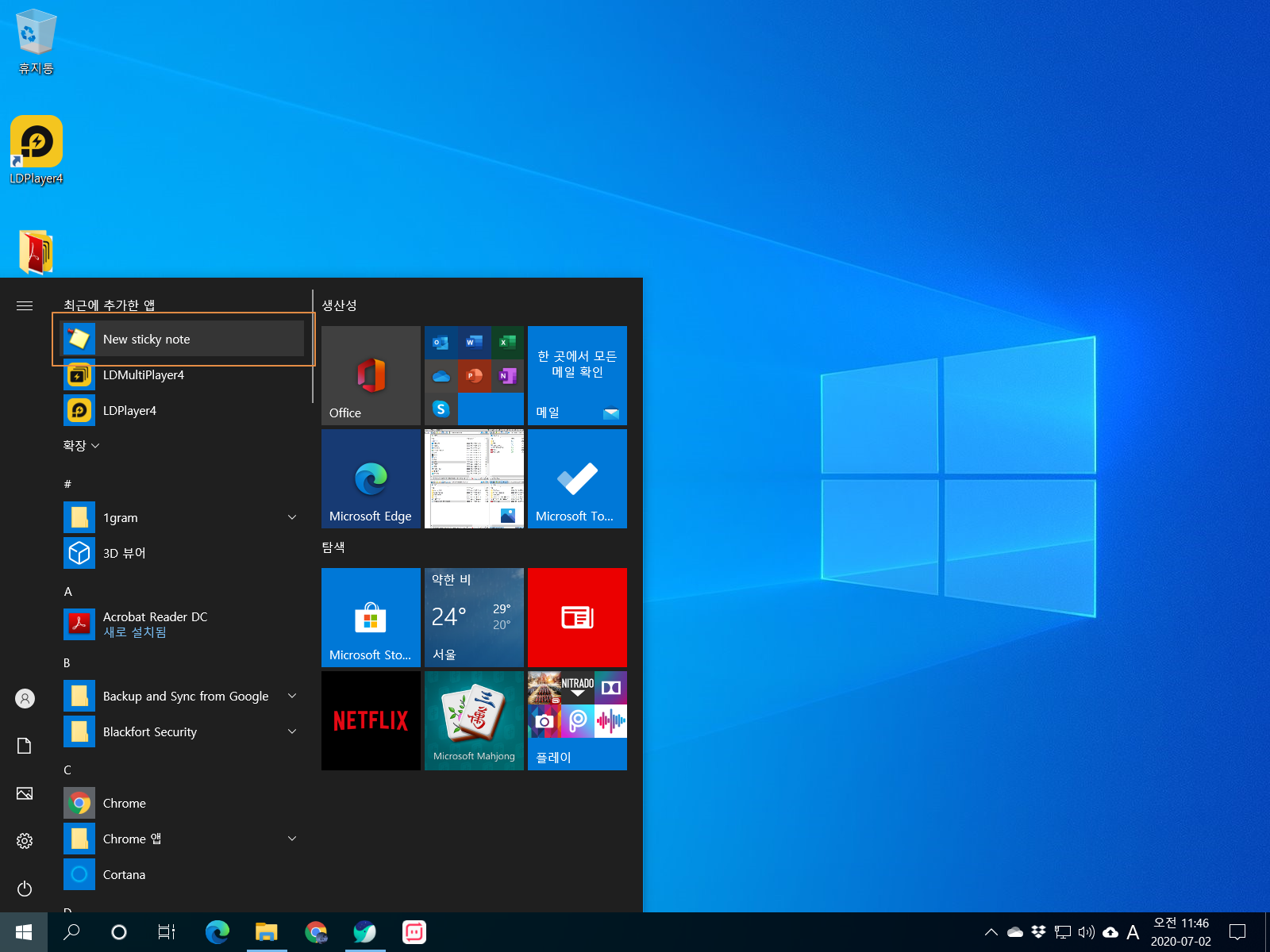Click the app list scrollbar
Screen dimensions: 1270x952
point(313,347)
